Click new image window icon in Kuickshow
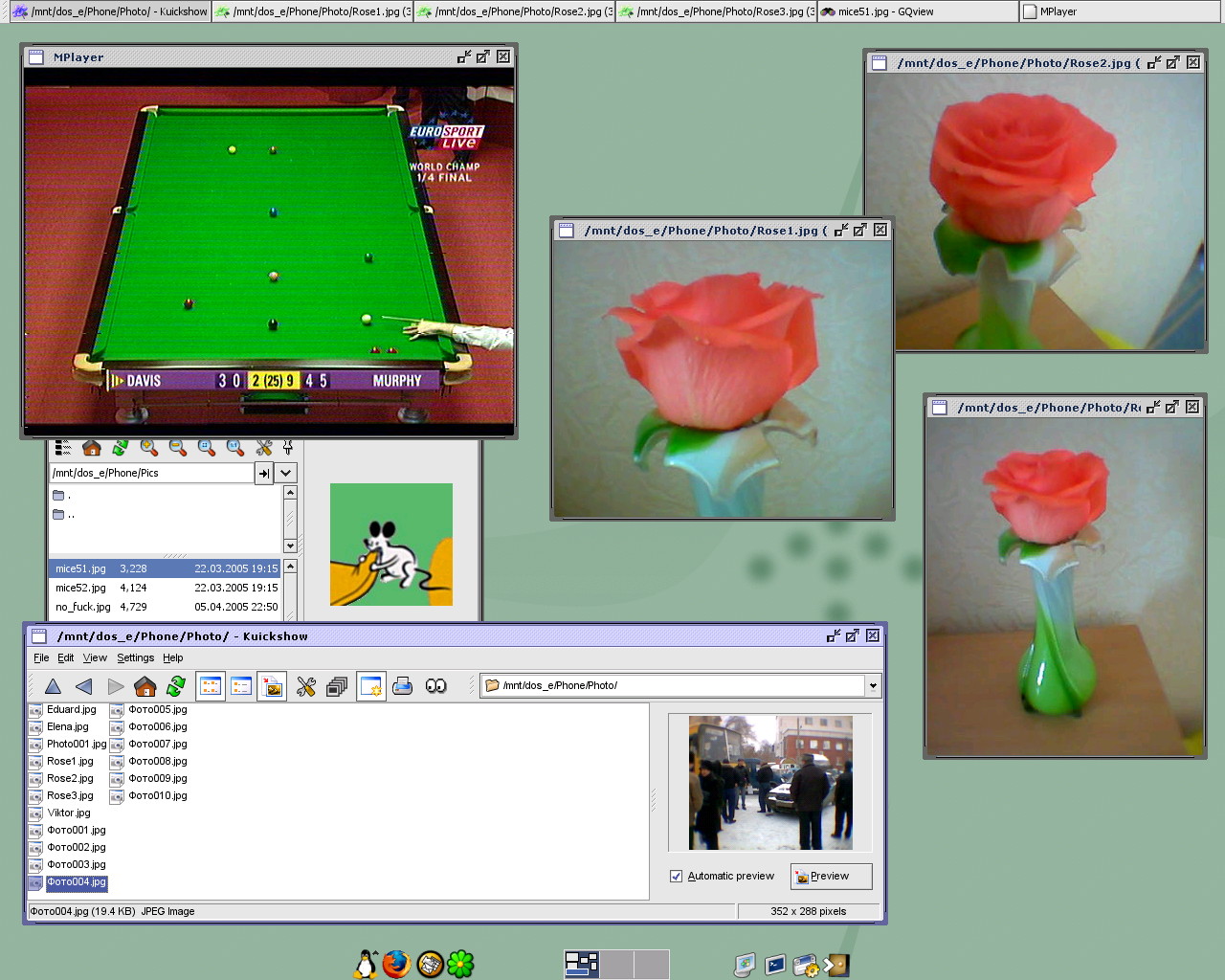Image resolution: width=1225 pixels, height=980 pixels. [371, 686]
